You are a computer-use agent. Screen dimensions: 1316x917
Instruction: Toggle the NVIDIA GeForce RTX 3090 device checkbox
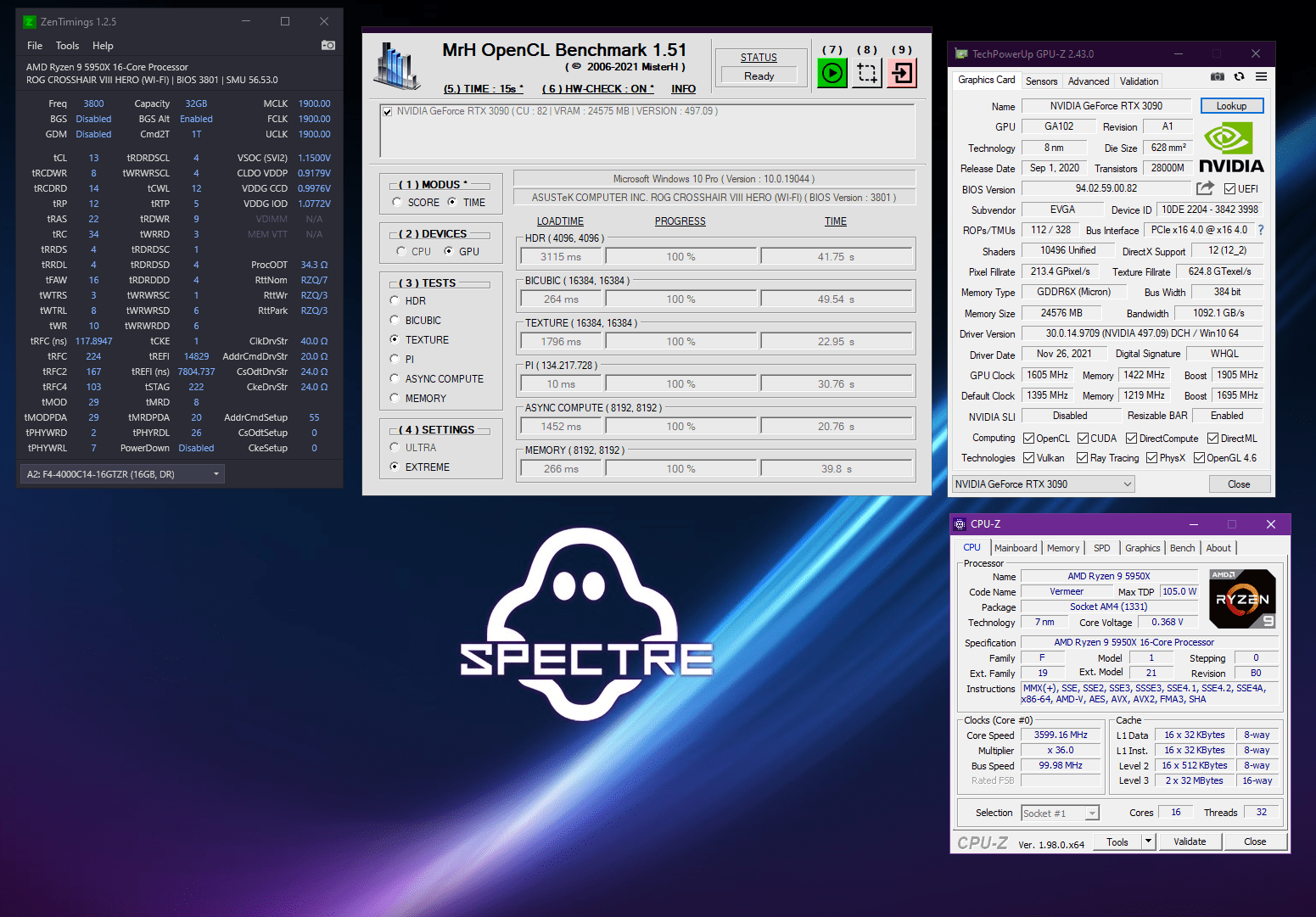[387, 111]
